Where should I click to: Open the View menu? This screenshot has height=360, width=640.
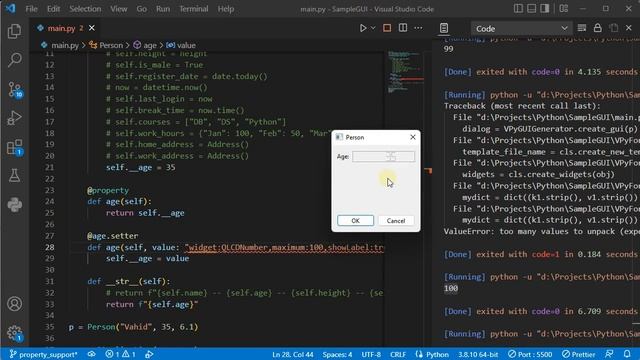118,9
